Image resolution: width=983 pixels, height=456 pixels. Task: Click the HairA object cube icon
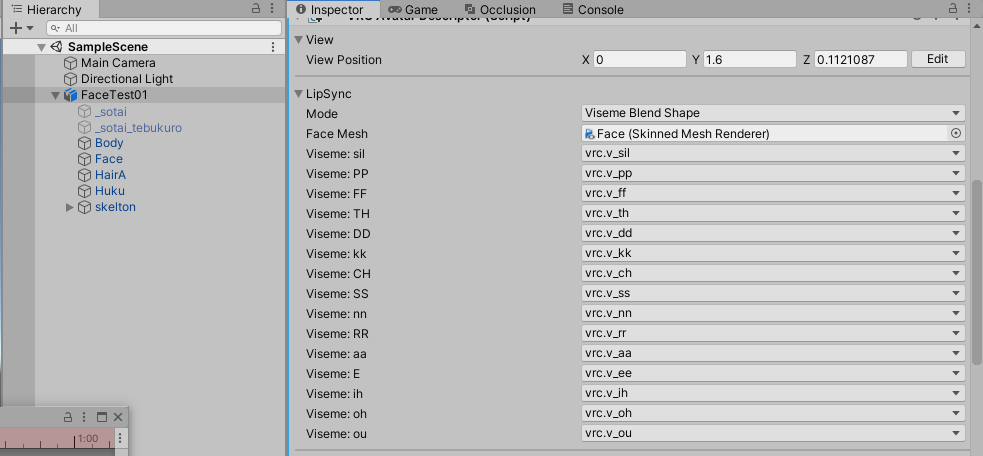pos(85,175)
